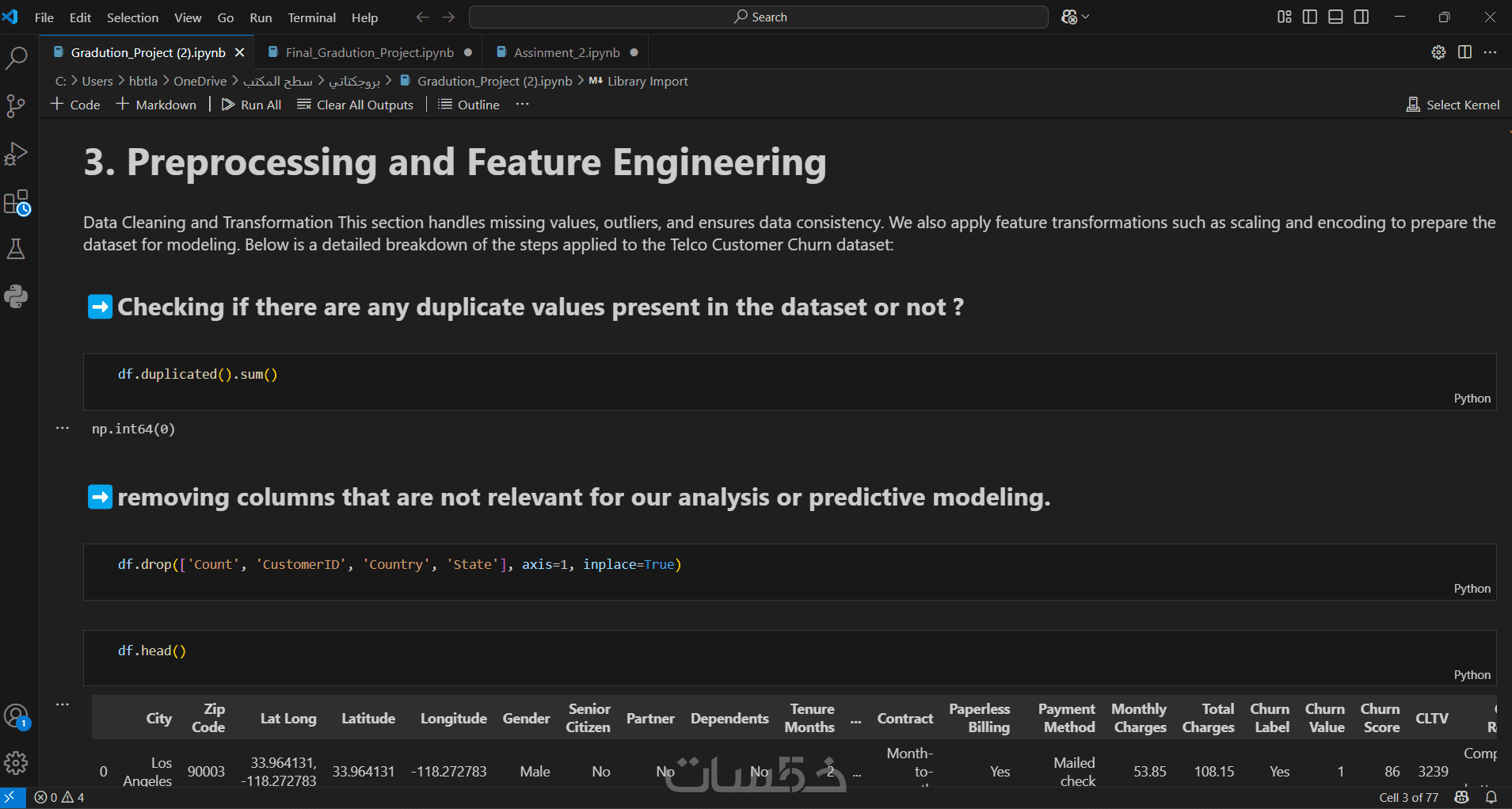Click Run All button

(x=252, y=105)
